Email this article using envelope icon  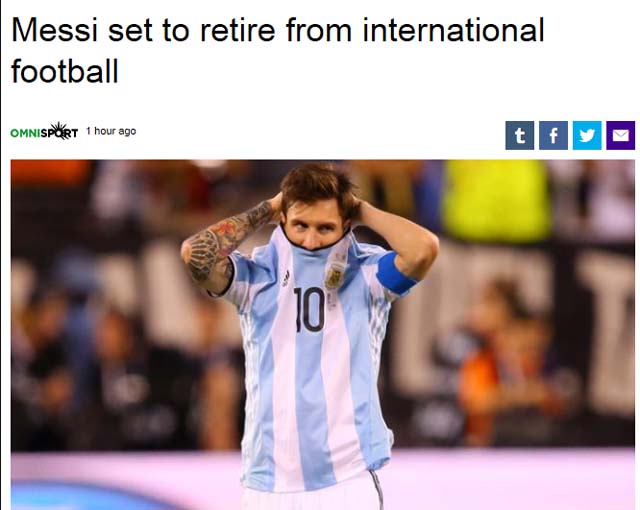[x=620, y=135]
